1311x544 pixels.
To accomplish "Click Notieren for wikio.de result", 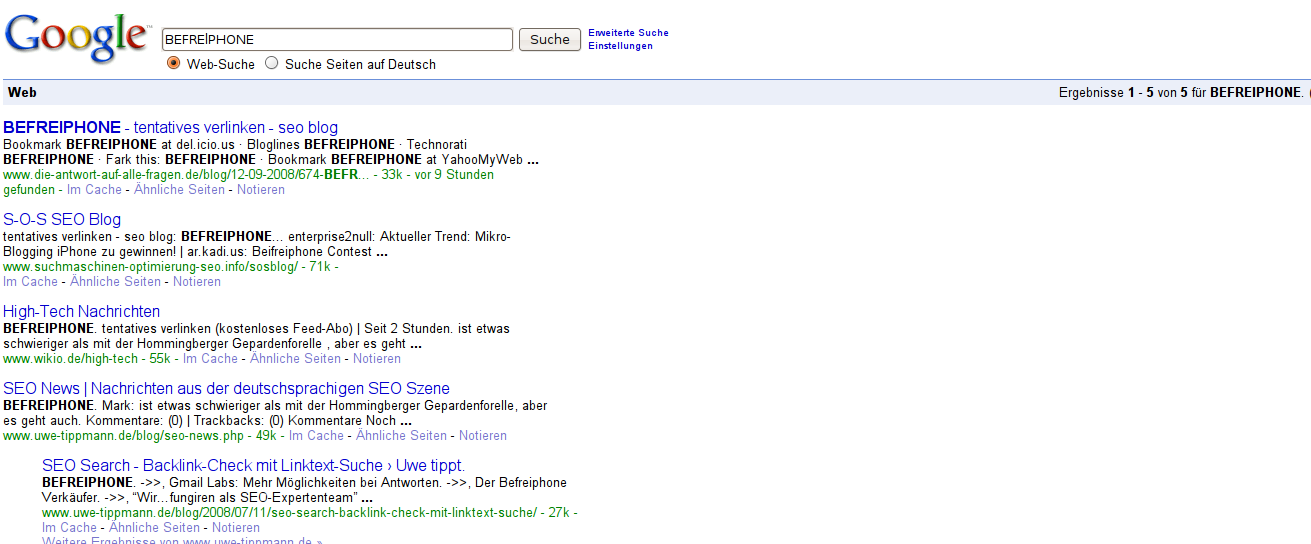I will click(377, 359).
